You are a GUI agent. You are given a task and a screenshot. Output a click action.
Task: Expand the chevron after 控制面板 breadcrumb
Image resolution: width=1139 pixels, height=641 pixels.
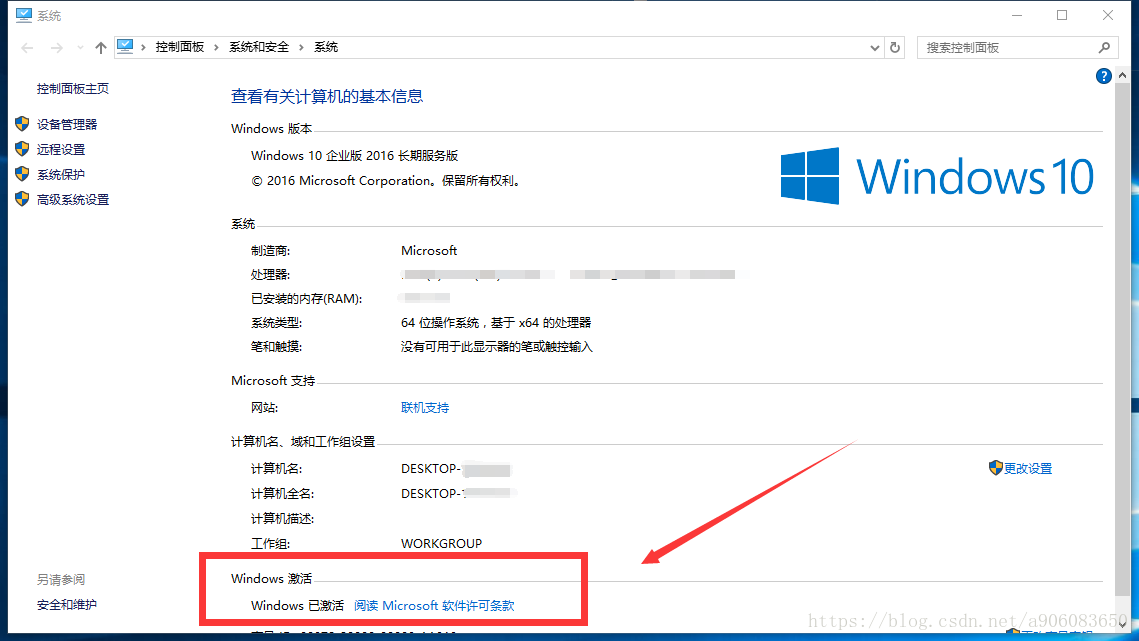(216, 47)
